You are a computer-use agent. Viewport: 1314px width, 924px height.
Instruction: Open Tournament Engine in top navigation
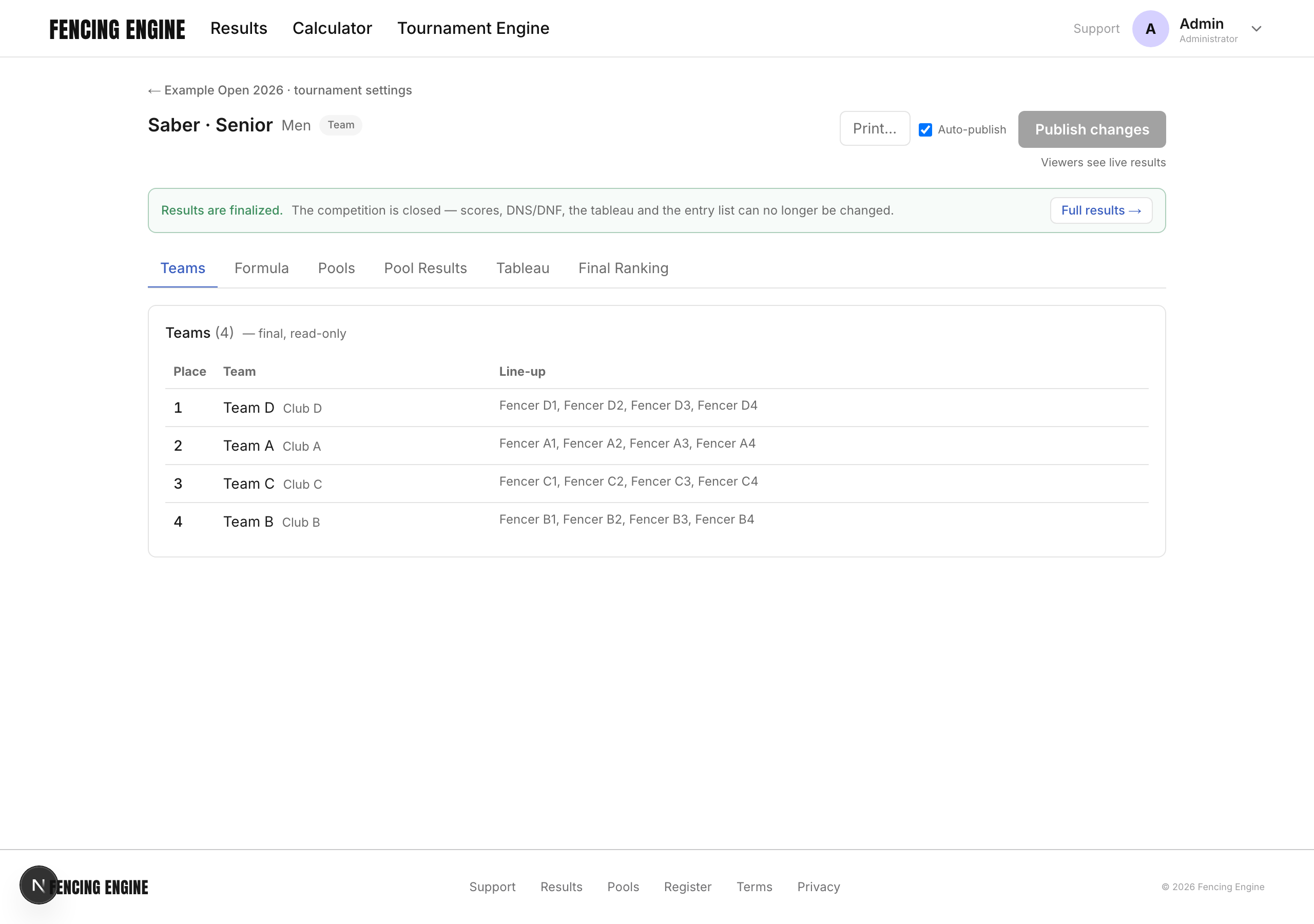pos(473,28)
